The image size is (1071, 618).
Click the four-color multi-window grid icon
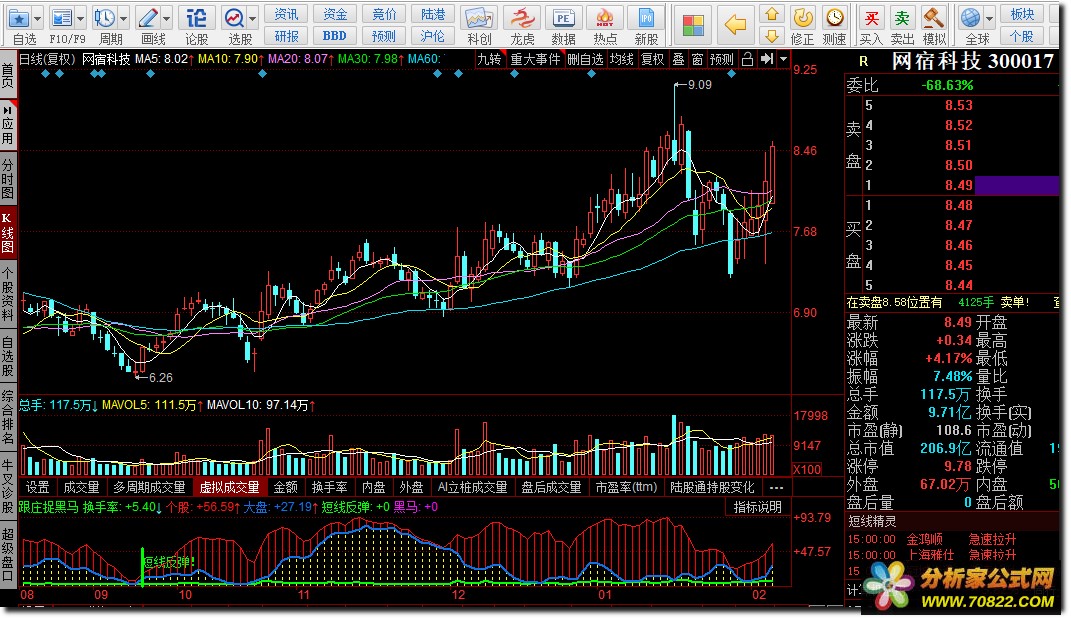[693, 25]
